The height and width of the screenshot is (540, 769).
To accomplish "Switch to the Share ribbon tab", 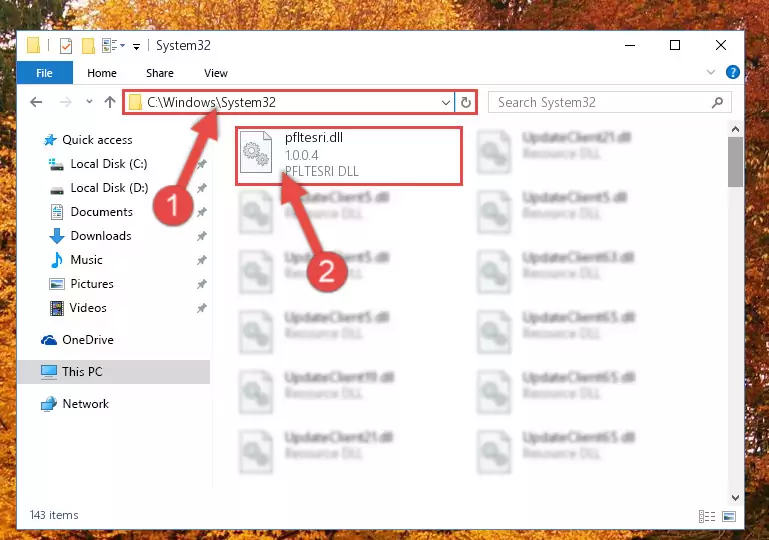I will coord(160,73).
